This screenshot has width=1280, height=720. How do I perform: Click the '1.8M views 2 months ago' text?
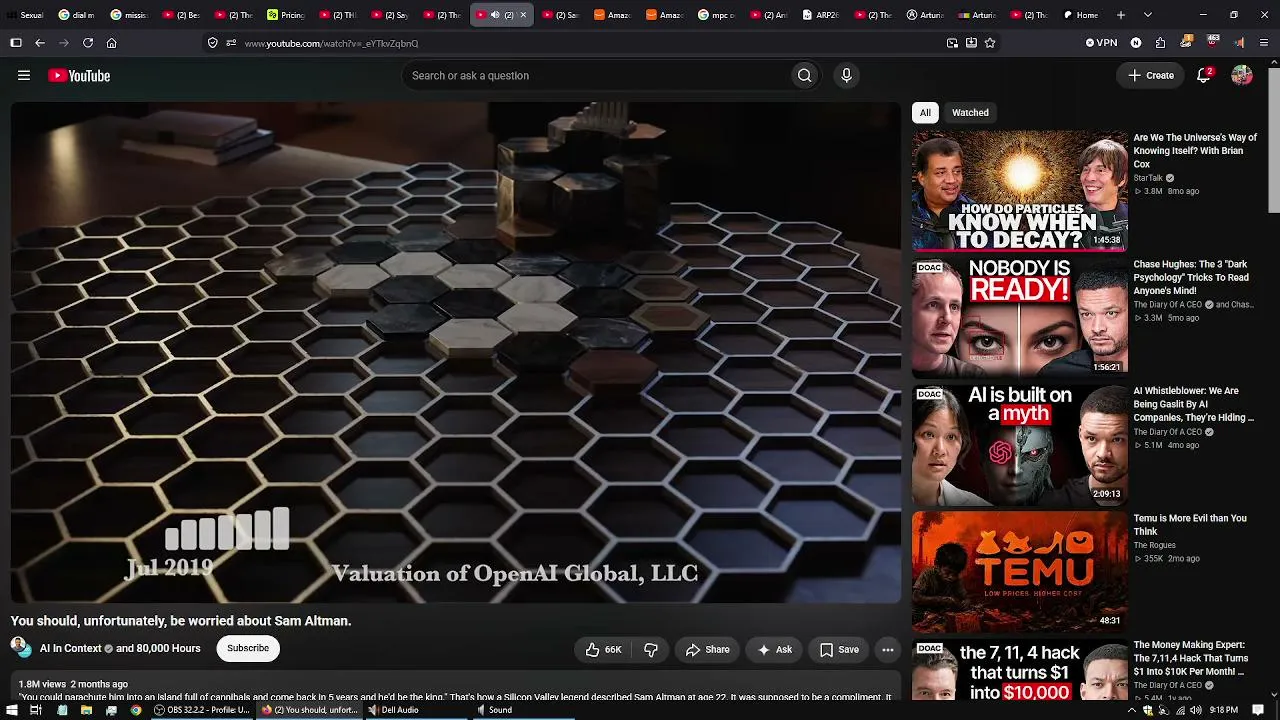73,684
